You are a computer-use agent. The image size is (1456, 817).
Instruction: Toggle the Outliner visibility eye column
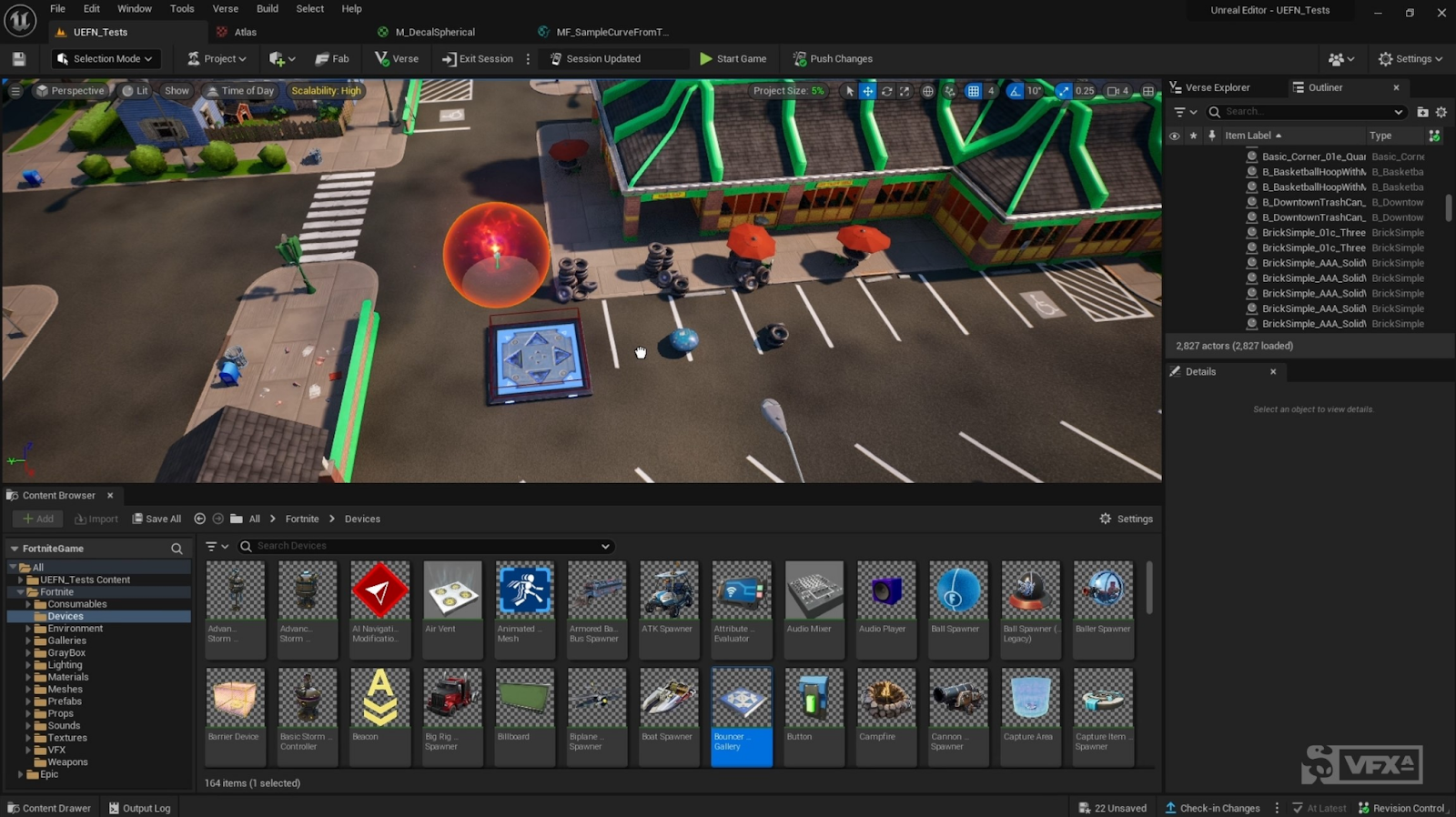[x=1175, y=136]
